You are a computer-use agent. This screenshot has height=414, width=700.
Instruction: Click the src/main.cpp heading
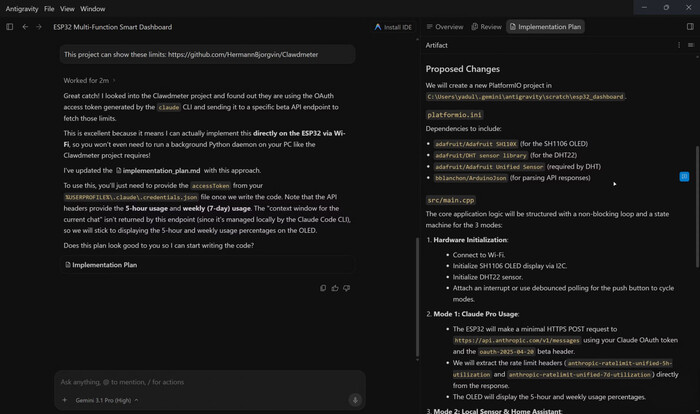click(x=450, y=200)
